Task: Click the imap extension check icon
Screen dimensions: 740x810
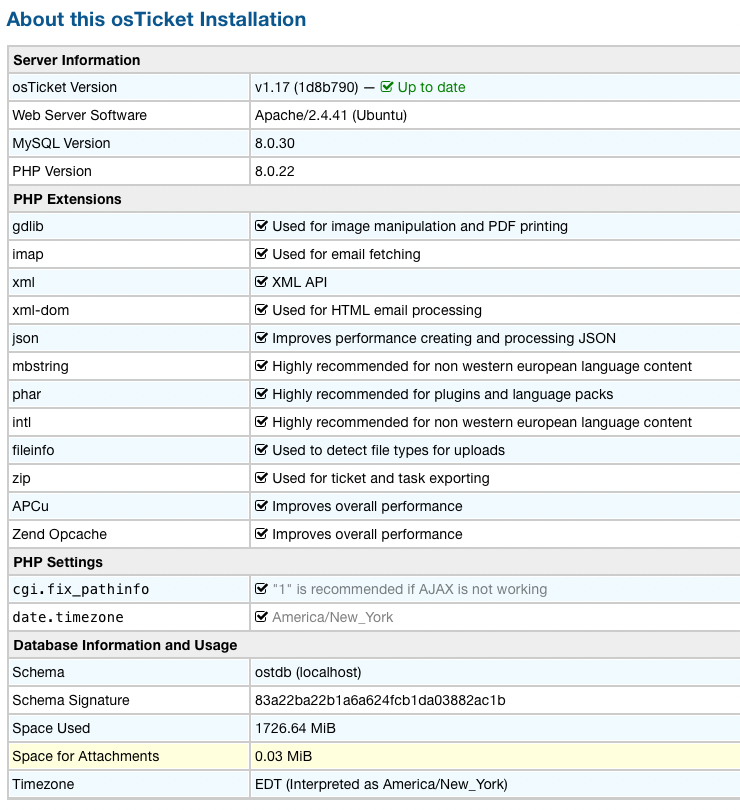Action: tap(262, 254)
